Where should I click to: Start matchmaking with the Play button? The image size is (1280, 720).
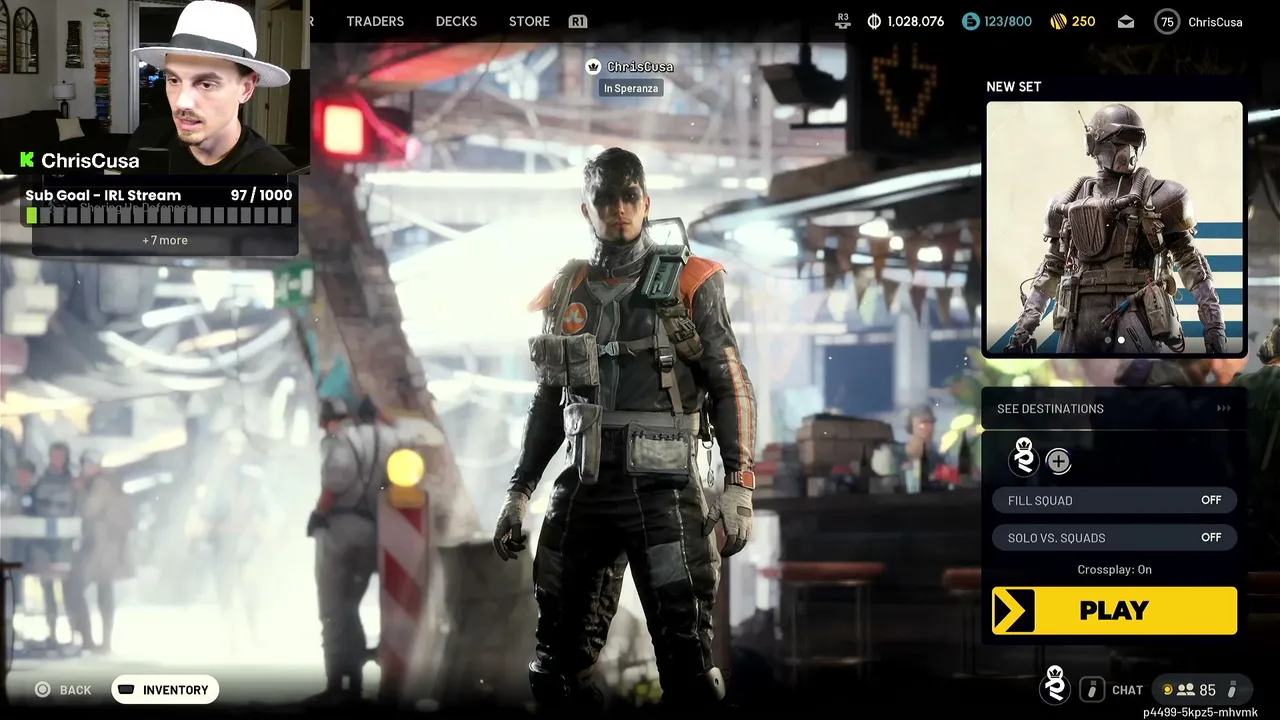1114,610
